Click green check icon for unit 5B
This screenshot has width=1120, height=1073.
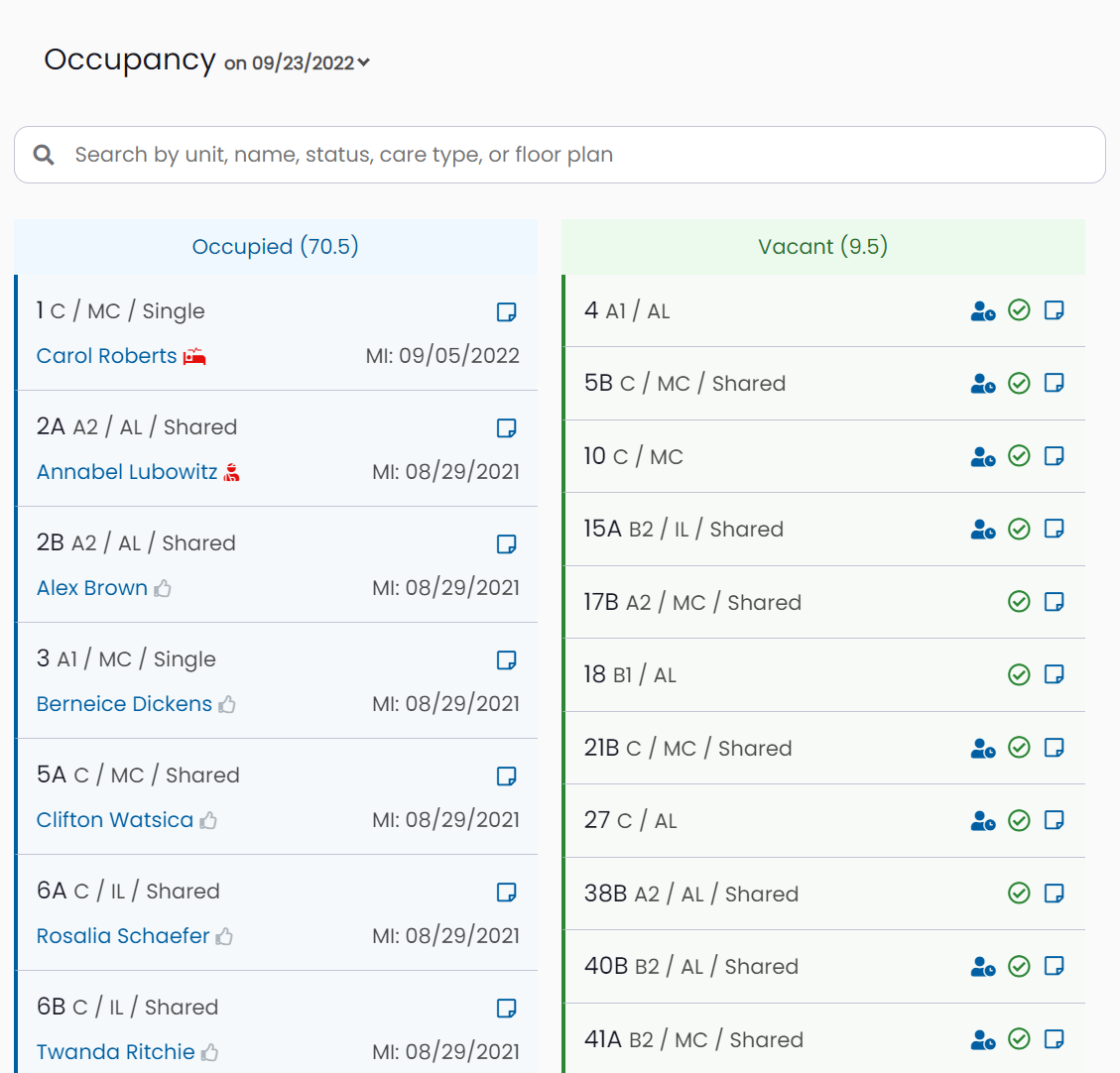click(x=1019, y=384)
